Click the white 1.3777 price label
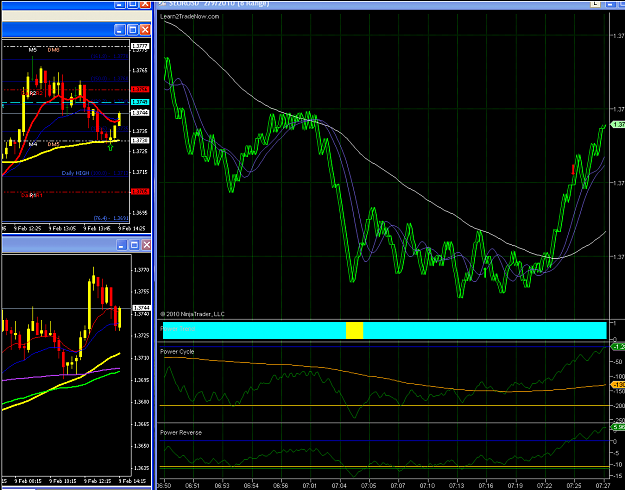 point(140,46)
